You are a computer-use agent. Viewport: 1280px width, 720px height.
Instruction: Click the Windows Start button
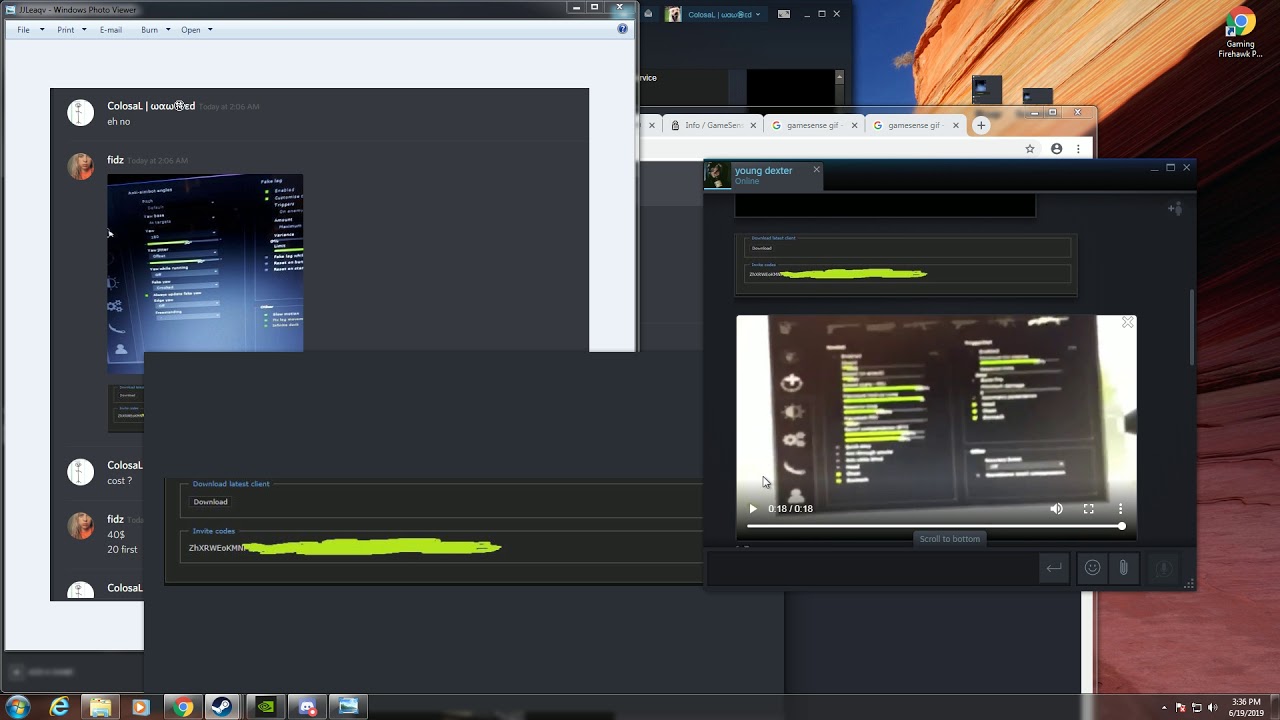[x=16, y=707]
